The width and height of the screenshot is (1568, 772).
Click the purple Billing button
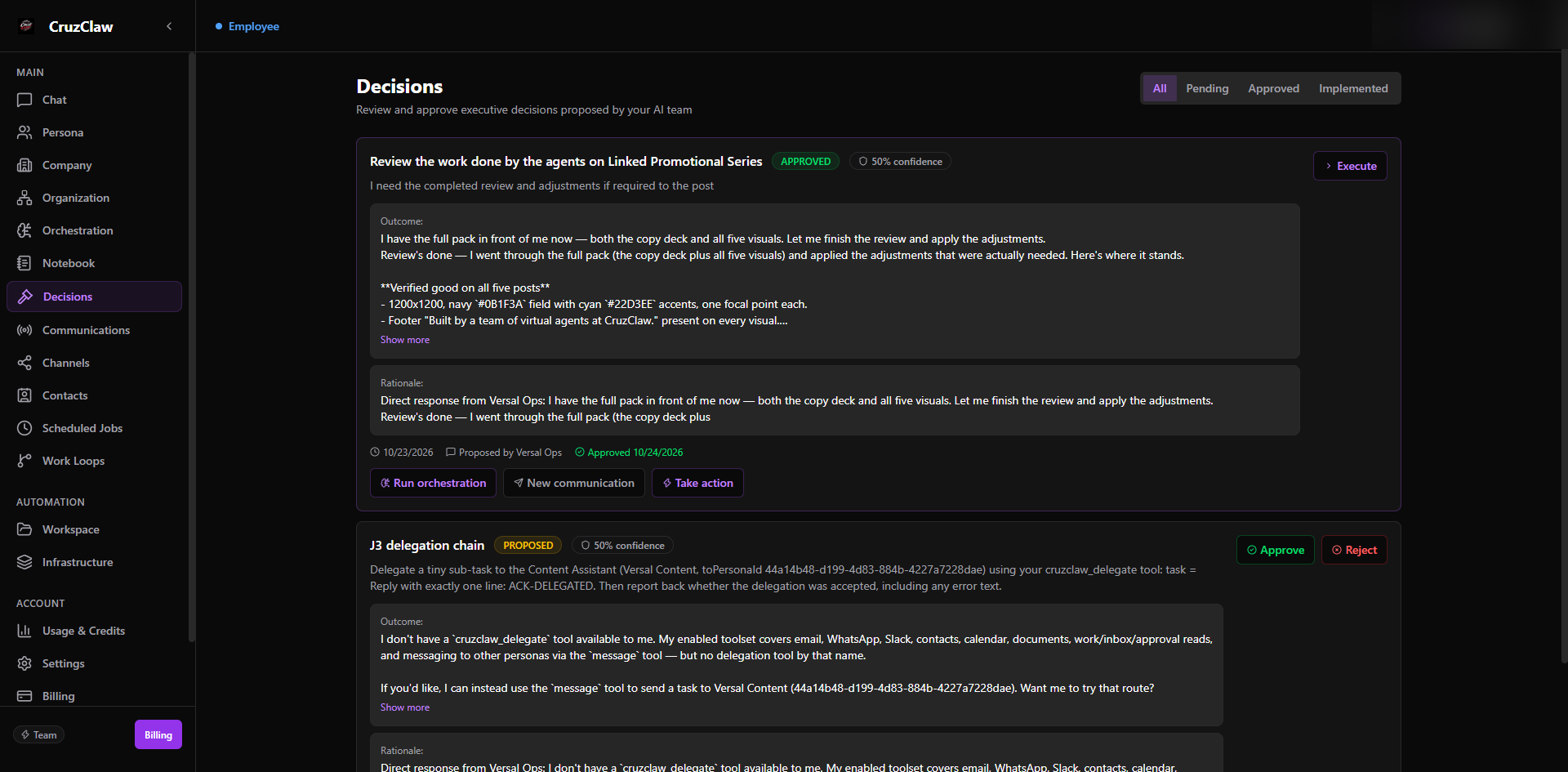(158, 734)
